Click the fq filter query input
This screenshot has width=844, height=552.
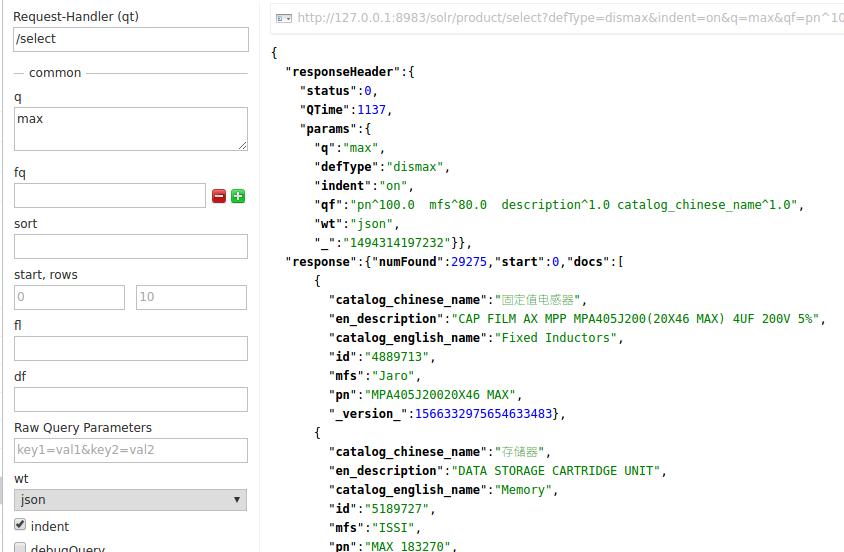pos(110,196)
